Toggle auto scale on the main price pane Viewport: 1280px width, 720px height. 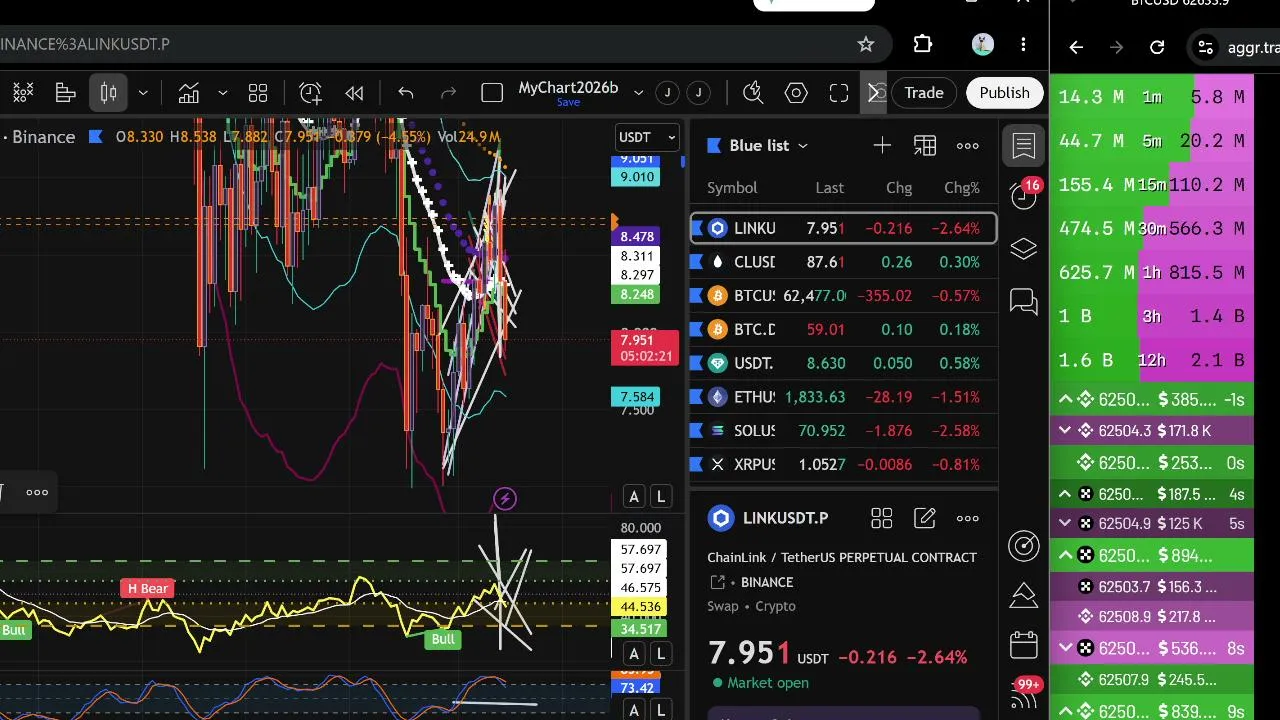point(634,497)
